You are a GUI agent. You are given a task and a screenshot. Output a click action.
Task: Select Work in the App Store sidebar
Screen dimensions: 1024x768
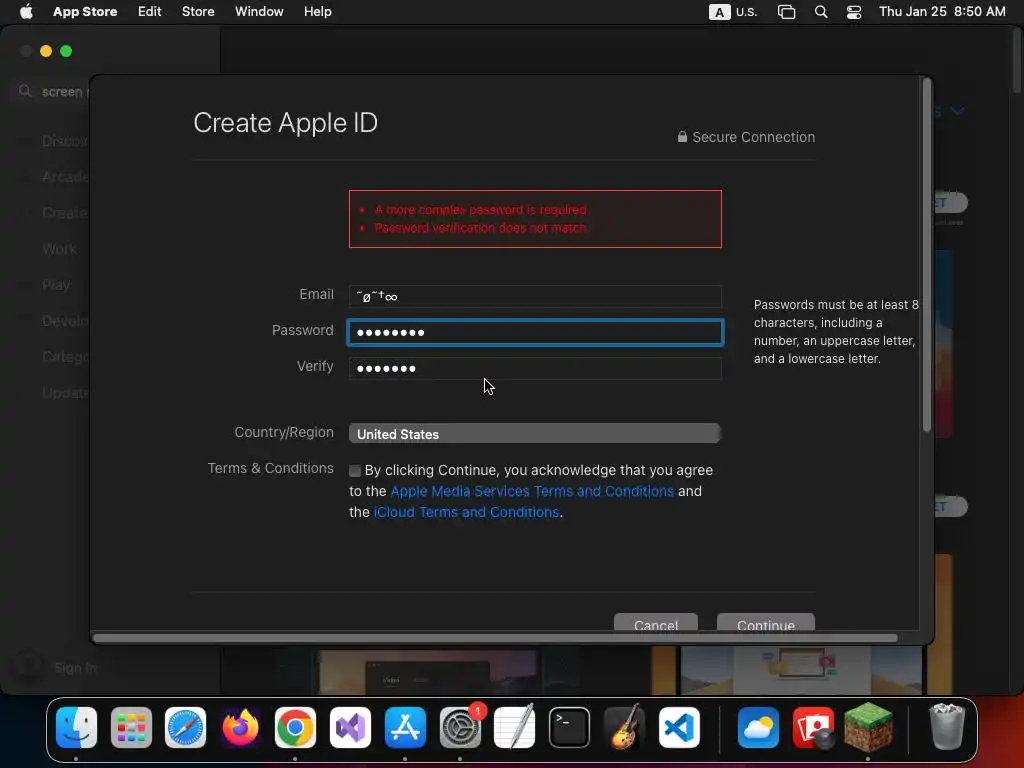tap(59, 249)
